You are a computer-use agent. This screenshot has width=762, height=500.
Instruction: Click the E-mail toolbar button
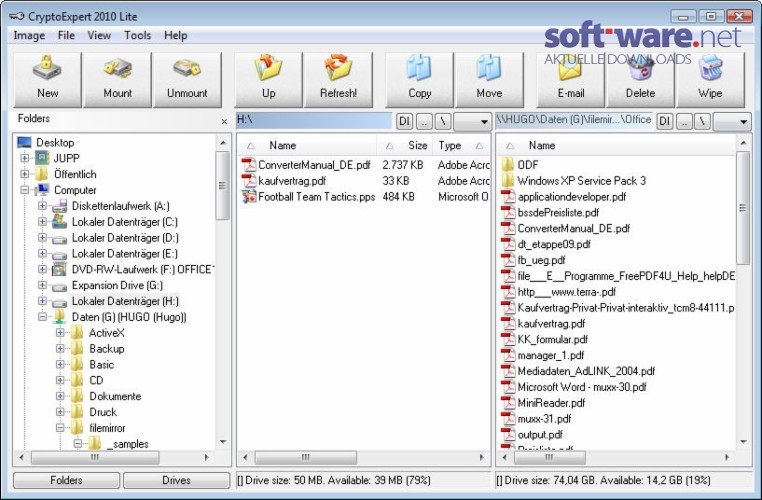(571, 80)
